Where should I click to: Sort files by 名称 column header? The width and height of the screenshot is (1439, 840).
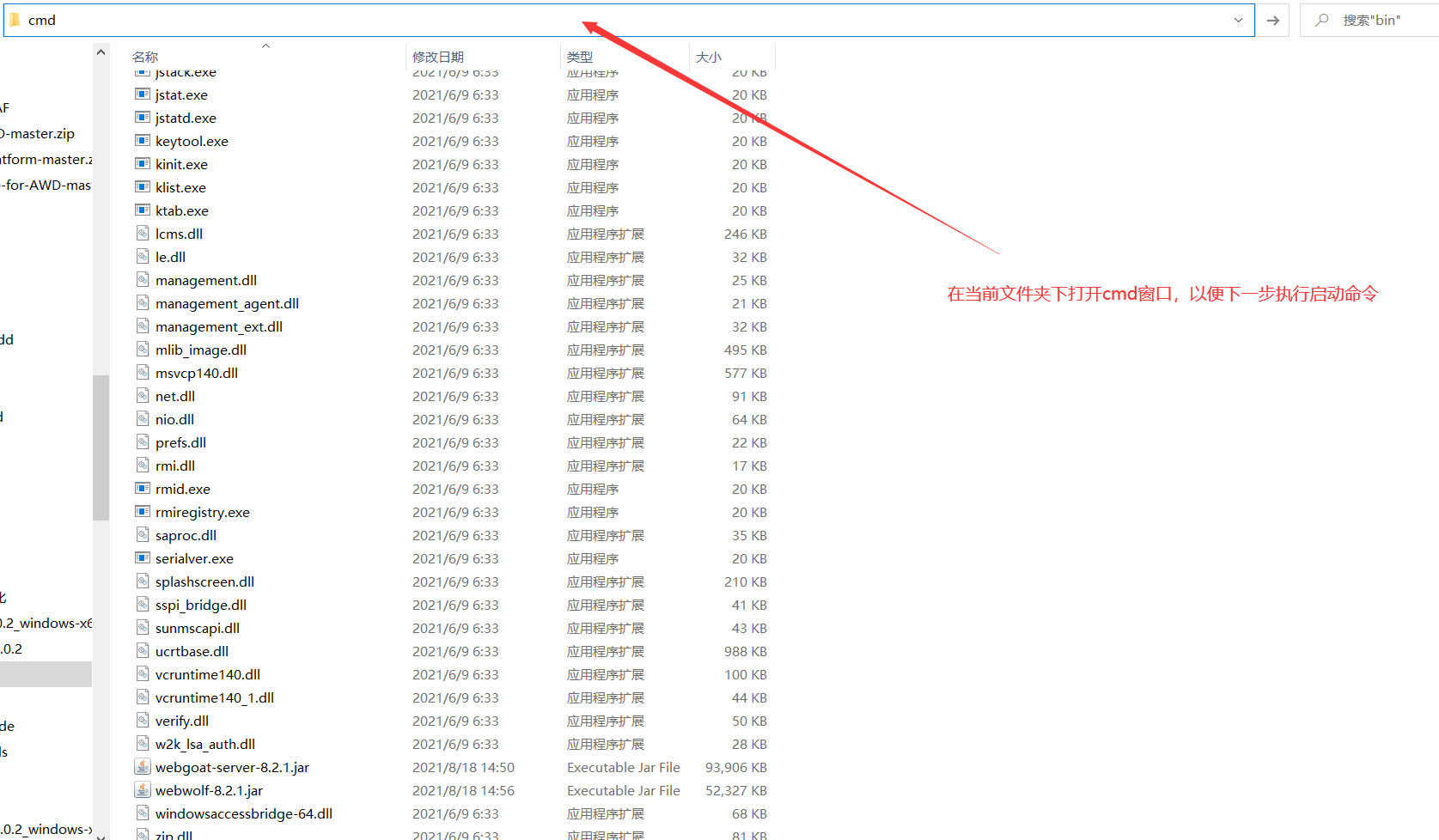click(x=145, y=57)
